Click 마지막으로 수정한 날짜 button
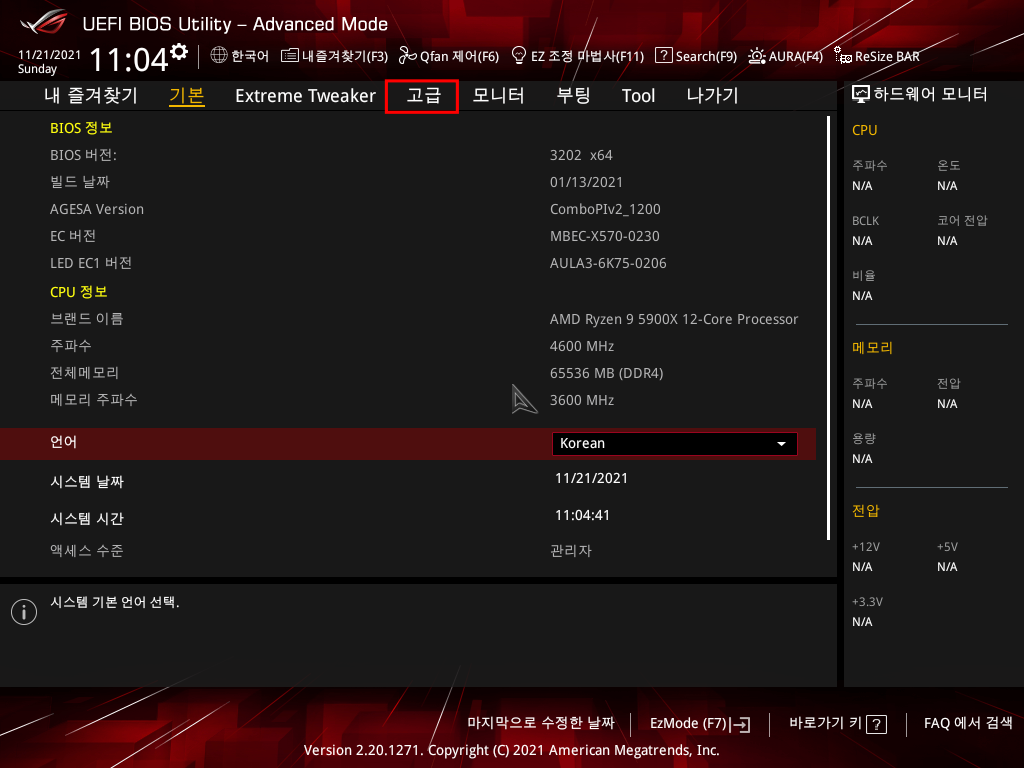 (x=541, y=723)
